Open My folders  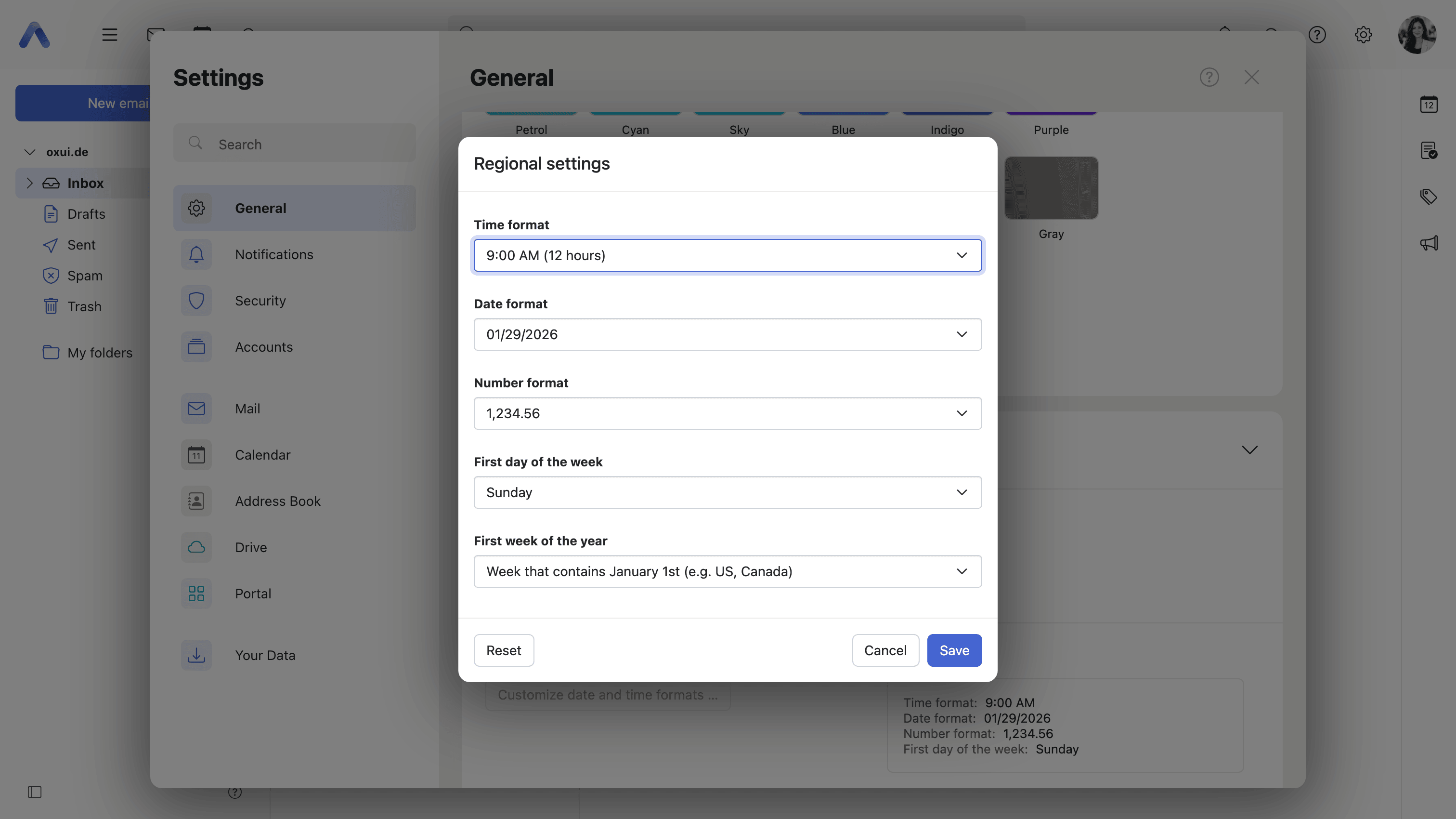100,352
